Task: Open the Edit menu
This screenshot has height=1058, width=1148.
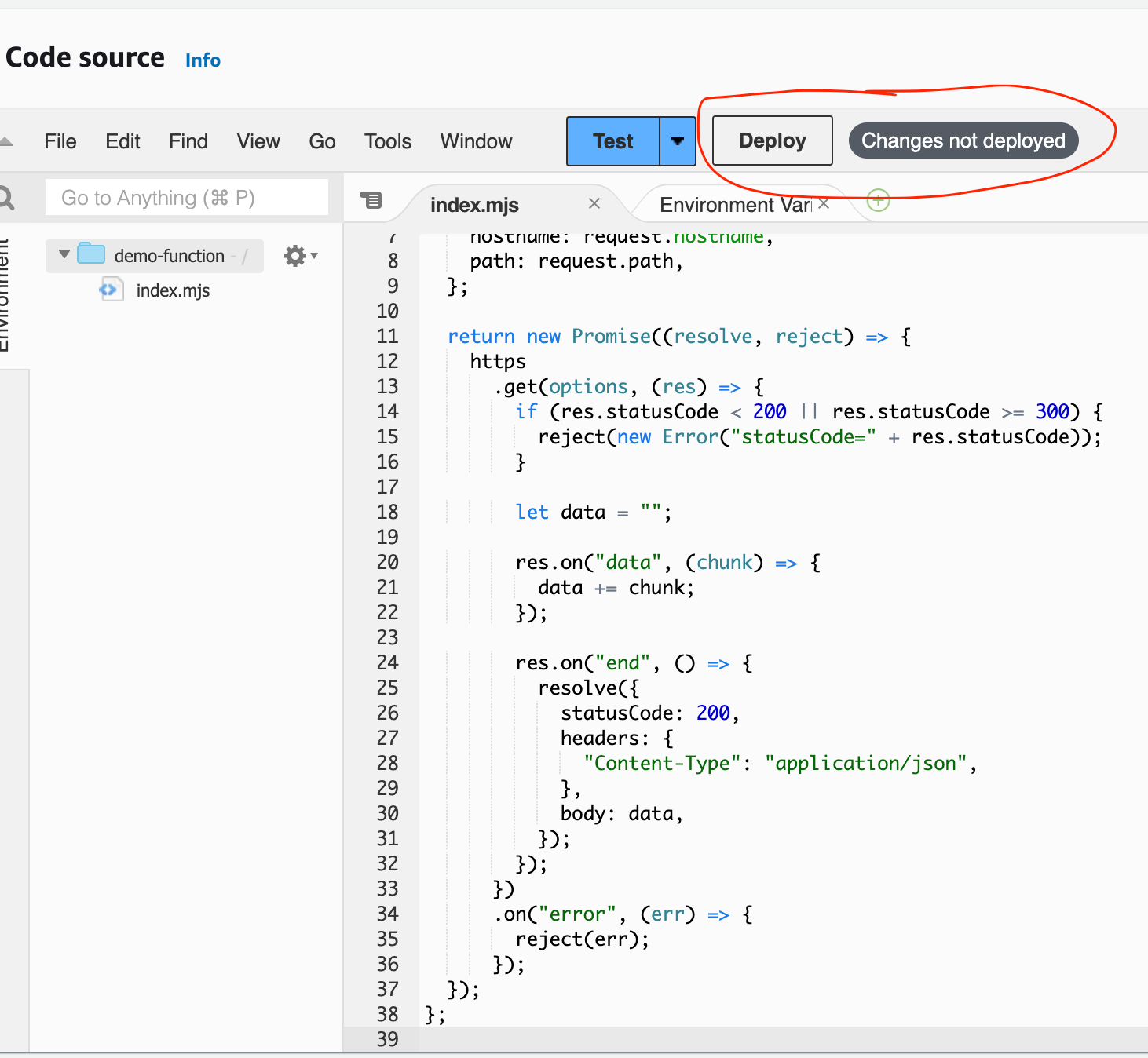Action: tap(122, 141)
